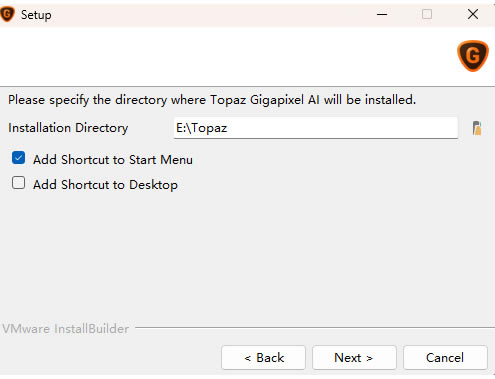Uncheck Add Shortcut to Start Menu checkbox
This screenshot has width=495, height=379.
(19, 158)
